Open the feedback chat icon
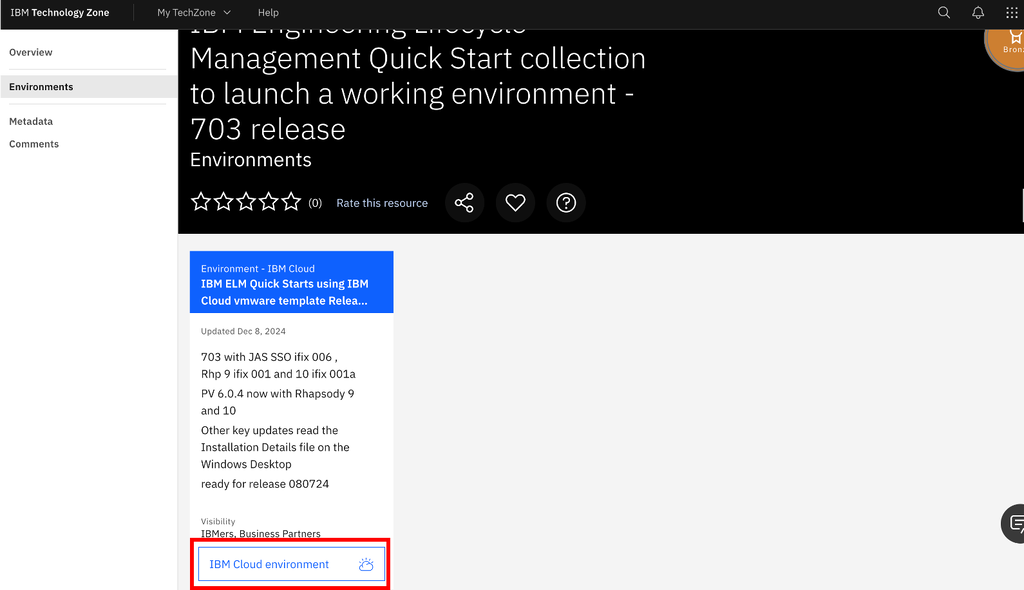 point(1014,523)
